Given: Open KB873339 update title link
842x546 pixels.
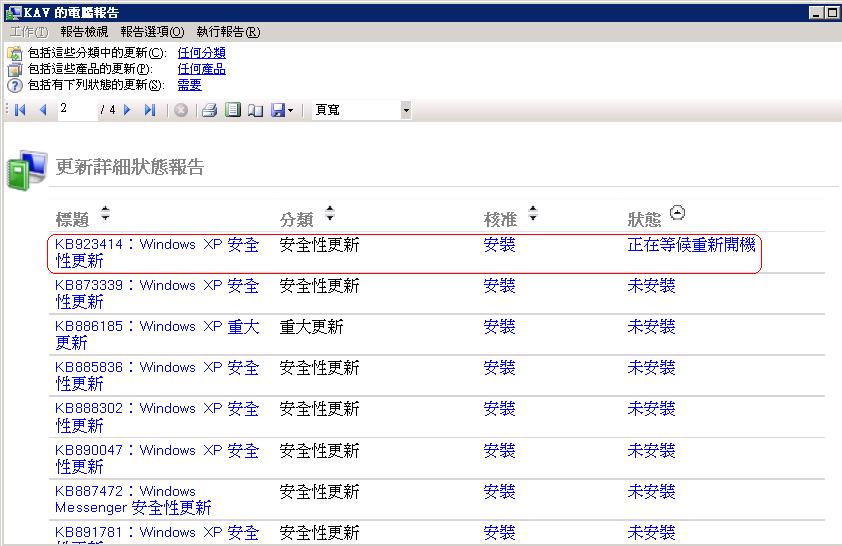Looking at the screenshot, I should (157, 294).
